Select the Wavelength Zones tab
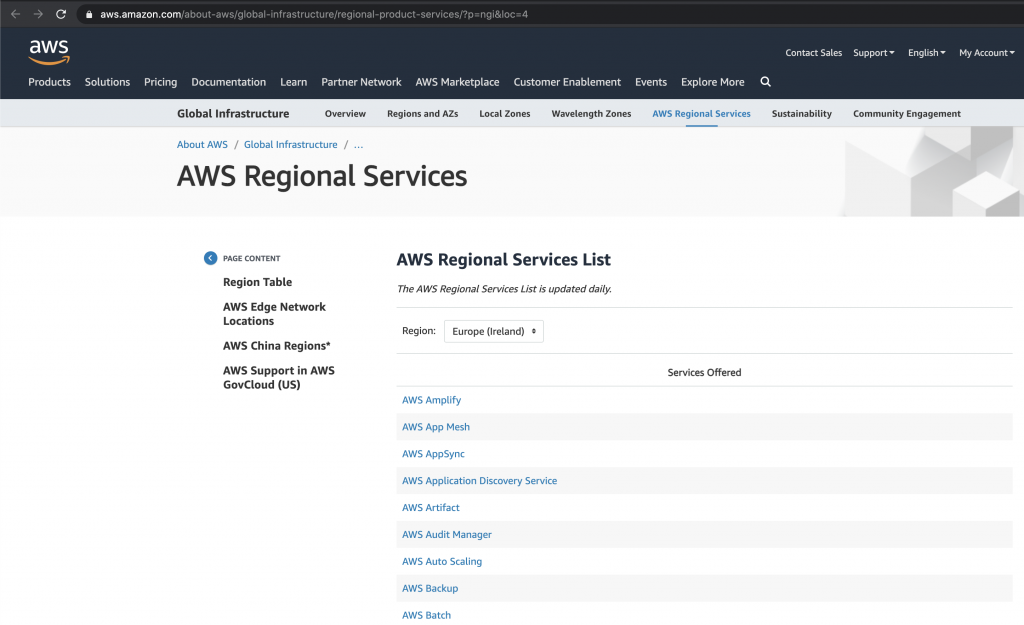Screen dimensions: 1024x625 point(590,113)
